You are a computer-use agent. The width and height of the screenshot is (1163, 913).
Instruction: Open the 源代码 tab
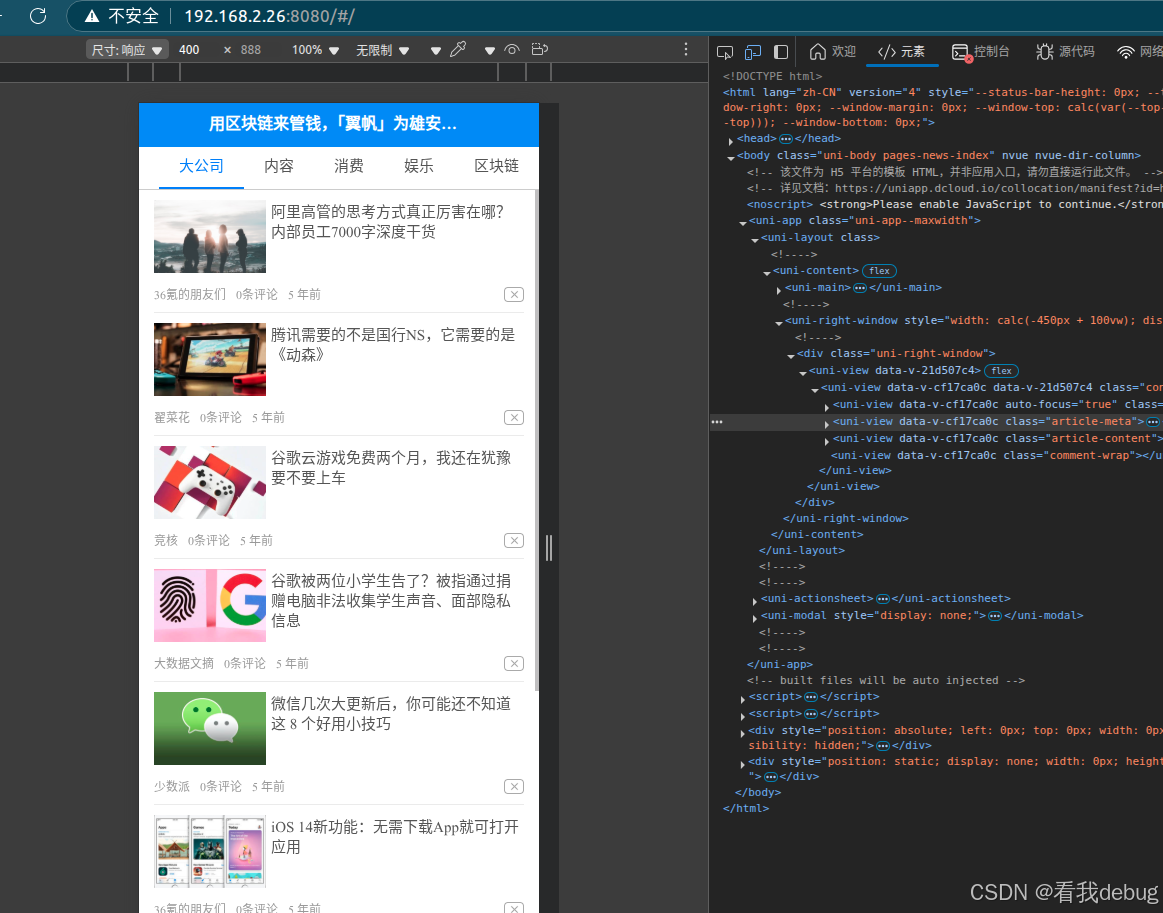pos(1065,51)
